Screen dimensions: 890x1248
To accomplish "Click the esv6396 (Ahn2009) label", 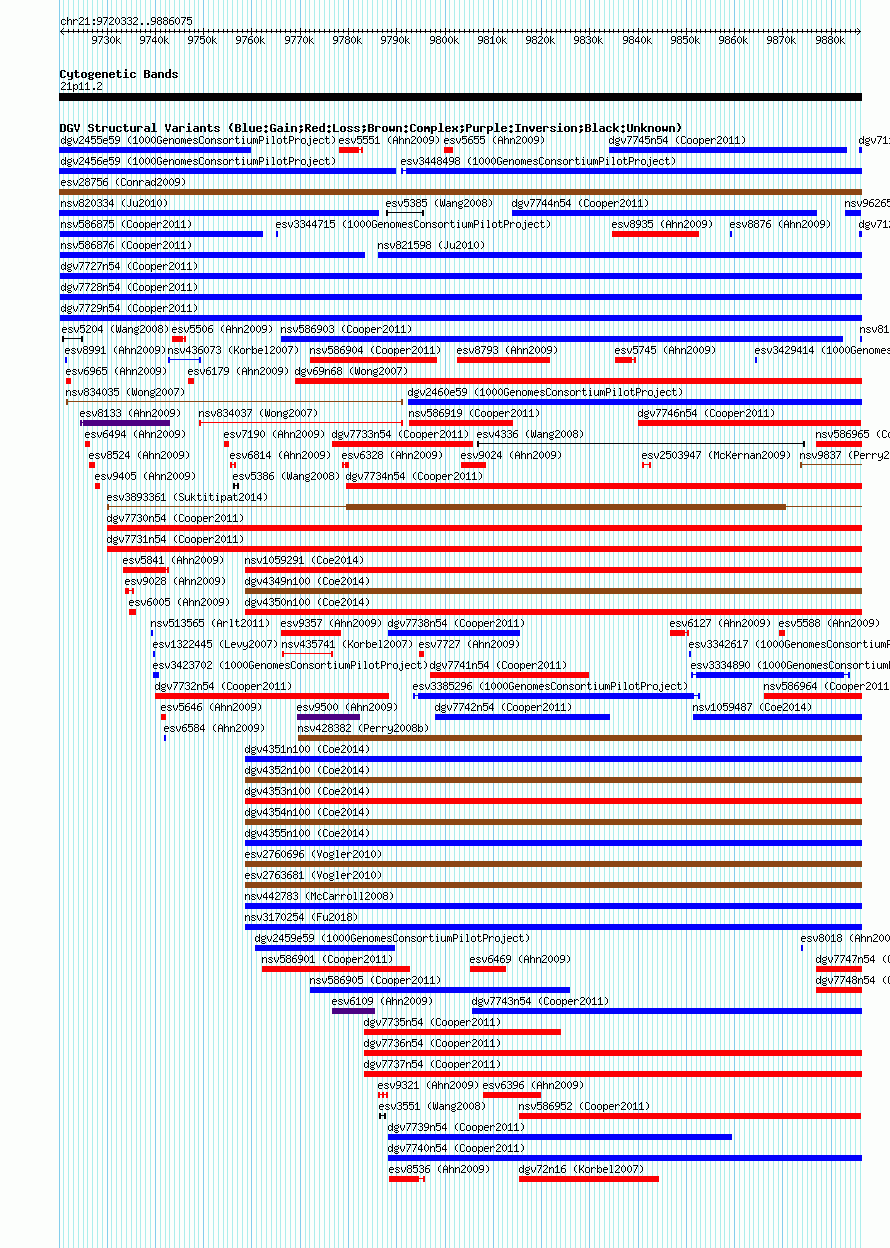I will 533,1085.
